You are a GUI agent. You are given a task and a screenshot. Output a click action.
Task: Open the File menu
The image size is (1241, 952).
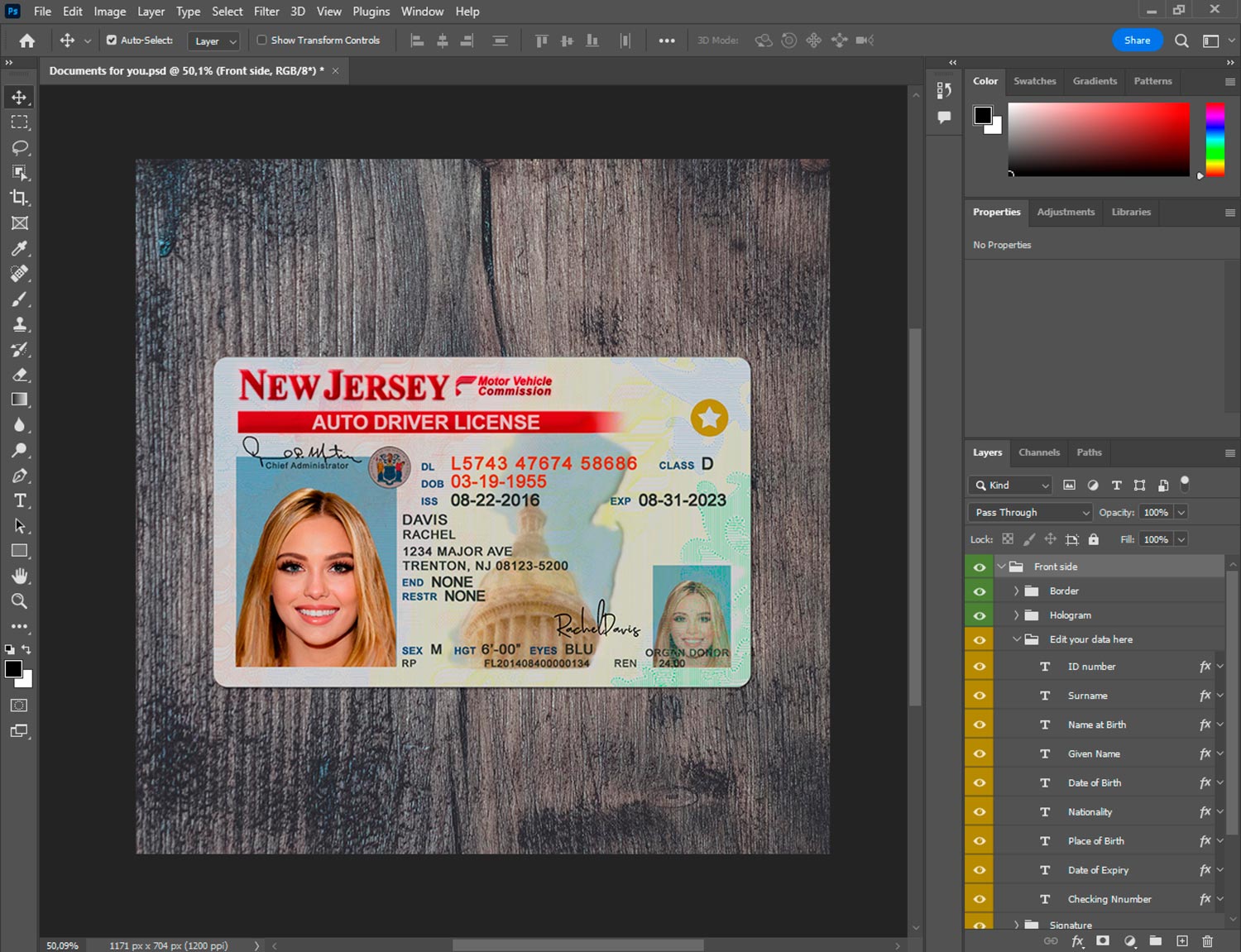42,12
